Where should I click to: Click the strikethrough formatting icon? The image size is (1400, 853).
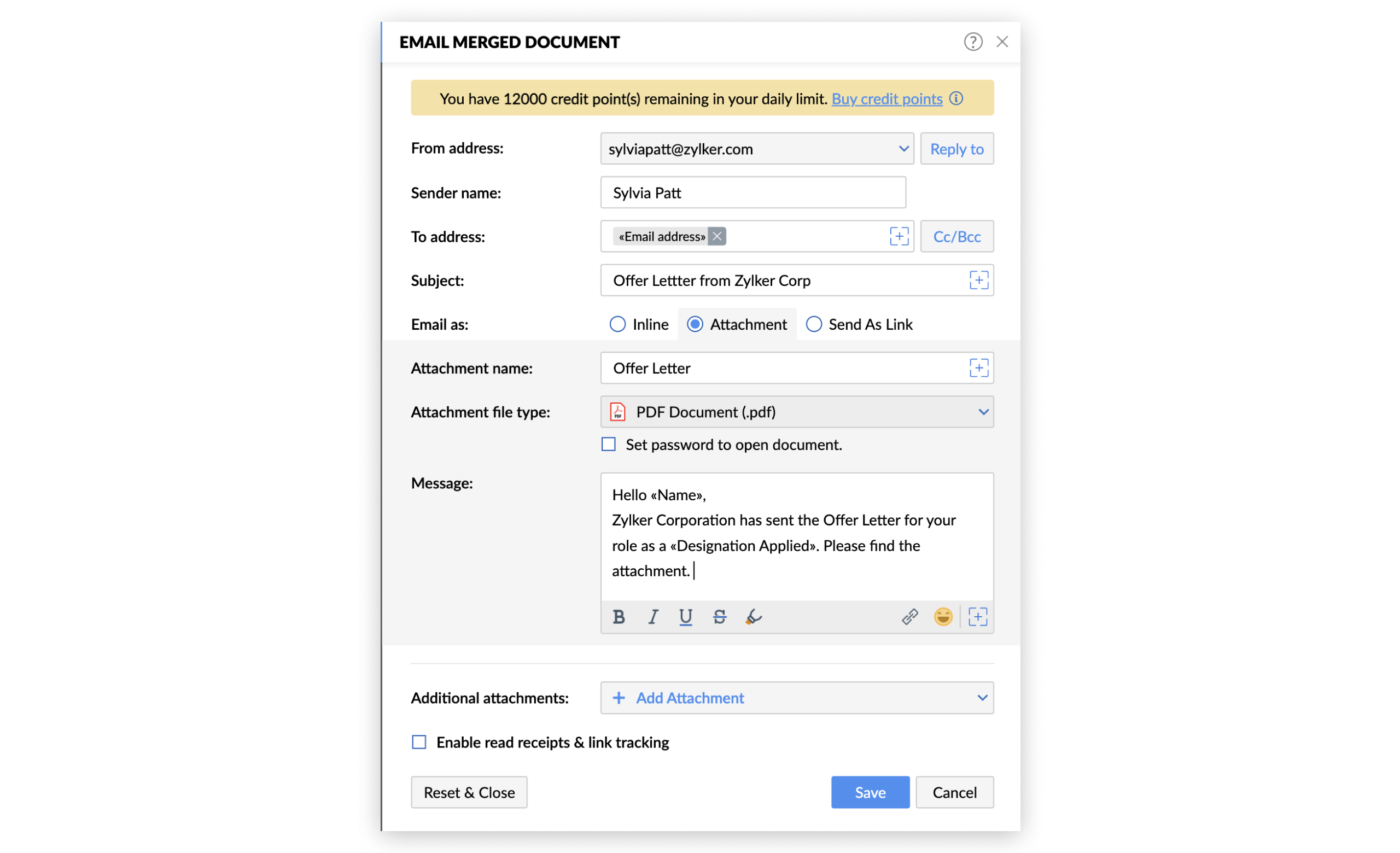click(x=719, y=617)
